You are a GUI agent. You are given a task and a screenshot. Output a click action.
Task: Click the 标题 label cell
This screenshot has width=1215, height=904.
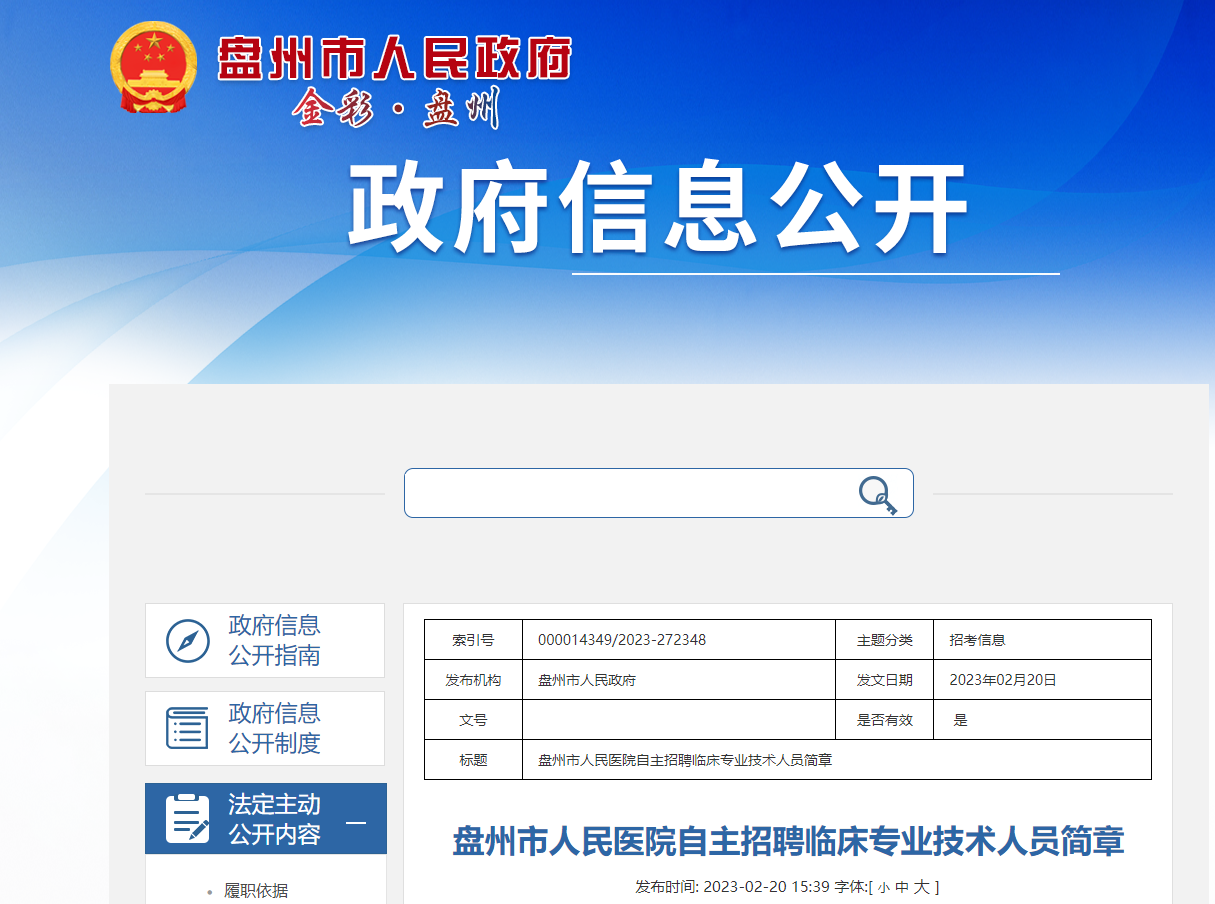tap(473, 760)
